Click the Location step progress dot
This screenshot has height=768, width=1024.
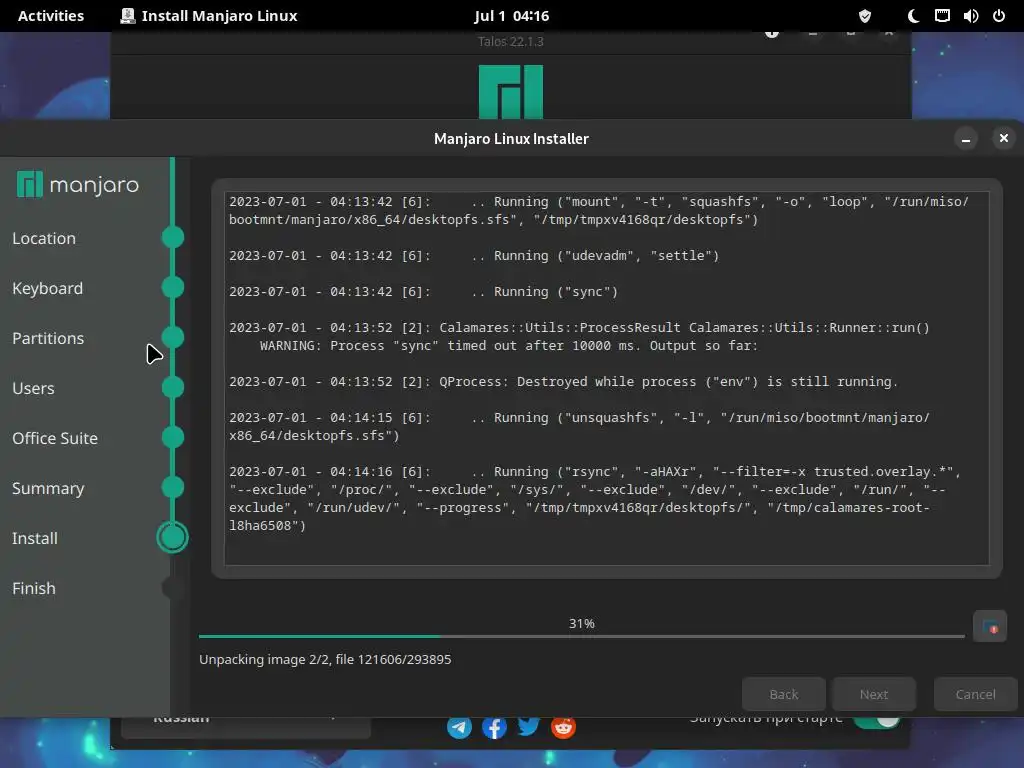tap(172, 237)
